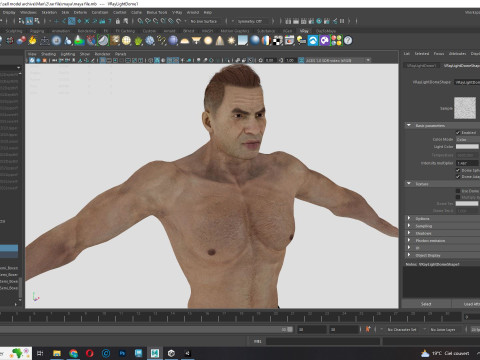480x360 pixels.
Task: Toggle the Dome Adaptive checkbox
Action: point(458,177)
